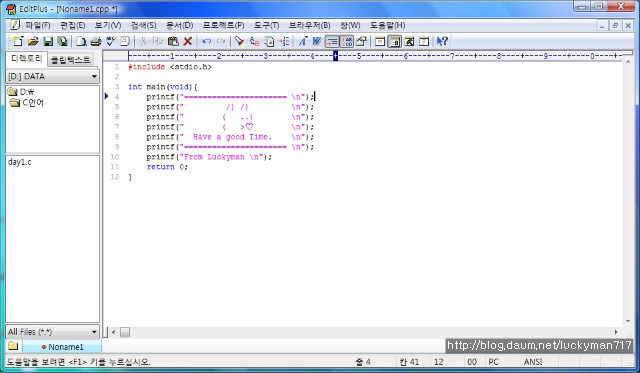640x373 pixels.
Task: Open the 편집(E) menu
Action: [x=73, y=25]
